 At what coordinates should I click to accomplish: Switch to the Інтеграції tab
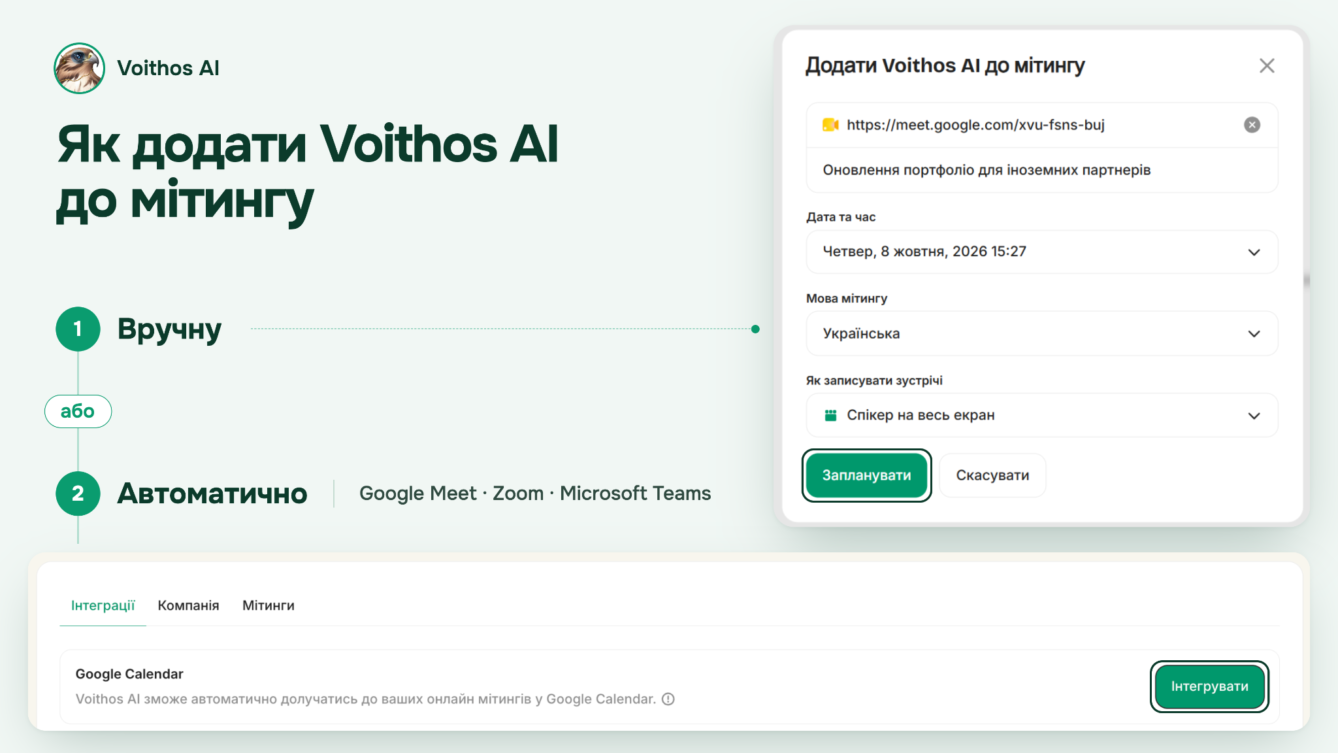[x=103, y=606]
